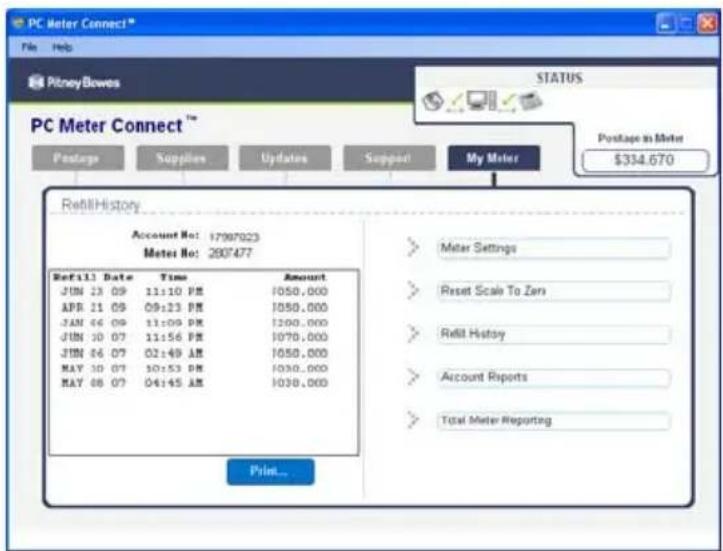The width and height of the screenshot is (723, 551).
Task: Close the PC Meter Connect window
Action: (708, 24)
